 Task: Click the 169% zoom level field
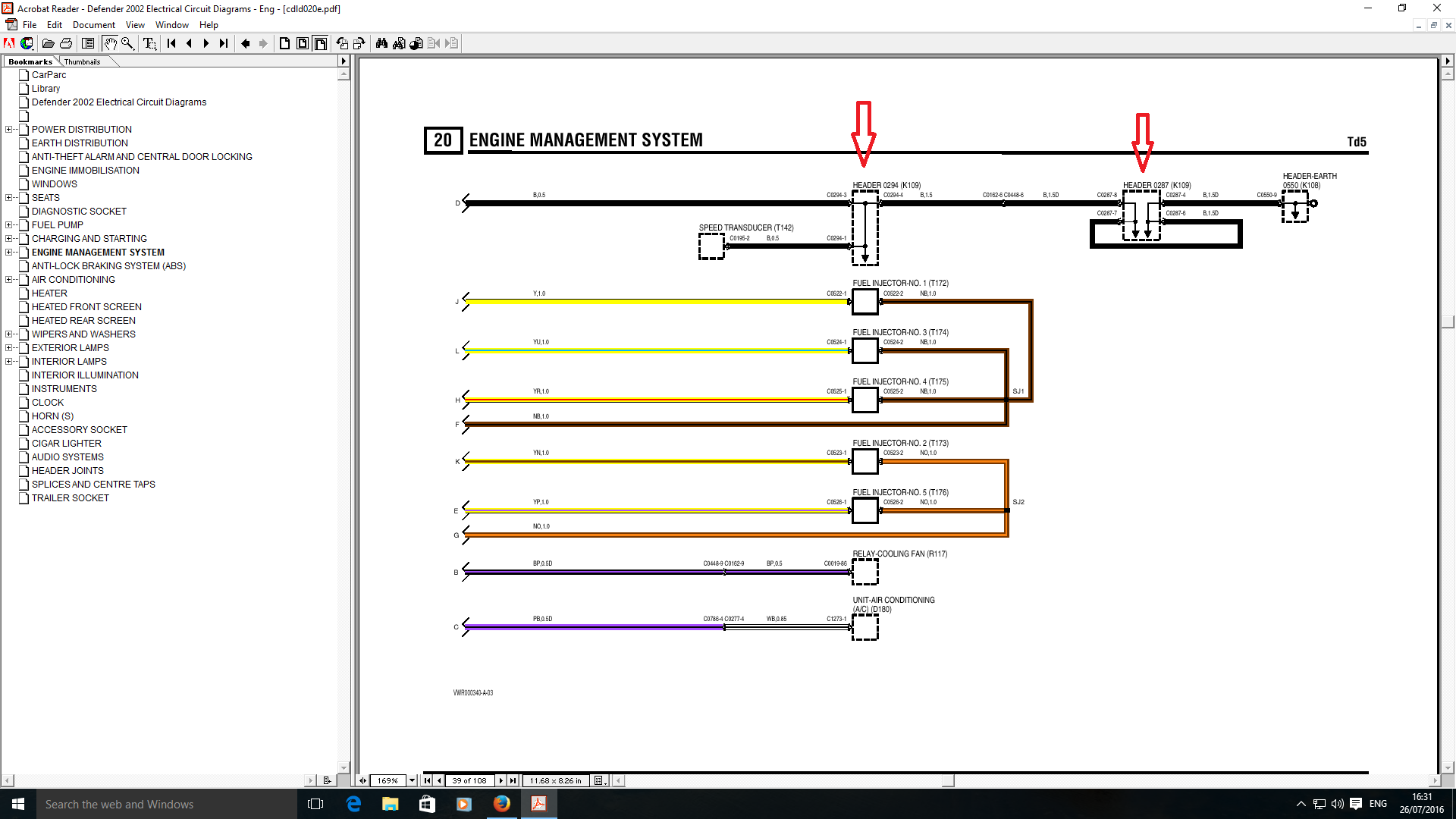388,780
